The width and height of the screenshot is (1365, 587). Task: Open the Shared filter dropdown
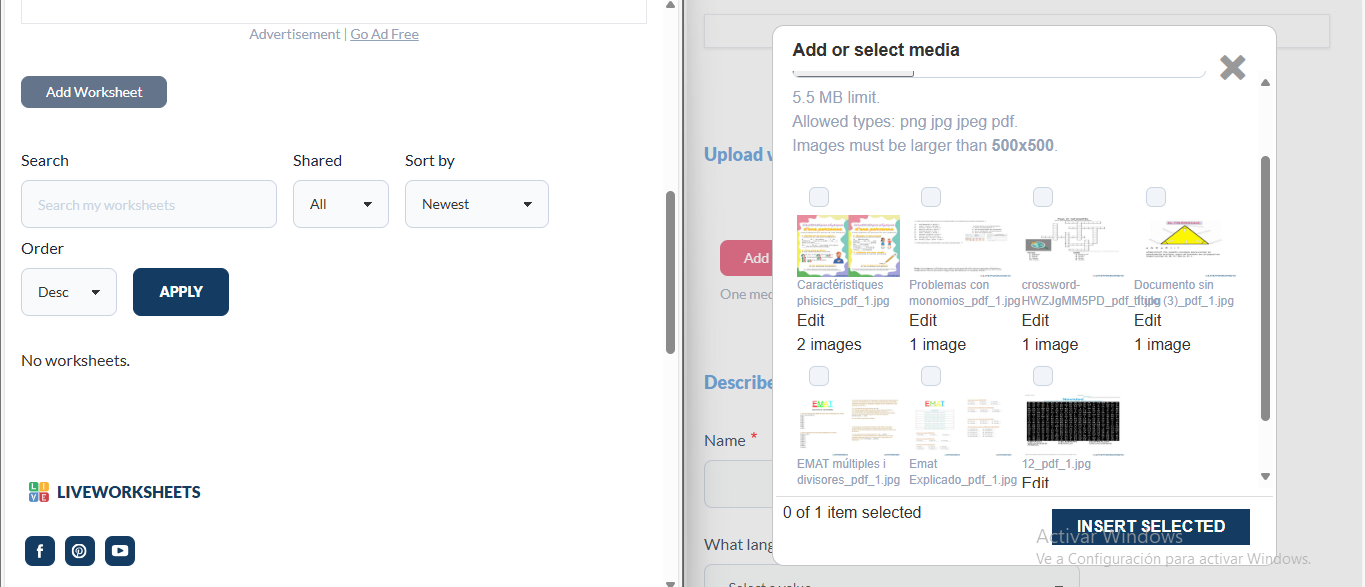340,204
